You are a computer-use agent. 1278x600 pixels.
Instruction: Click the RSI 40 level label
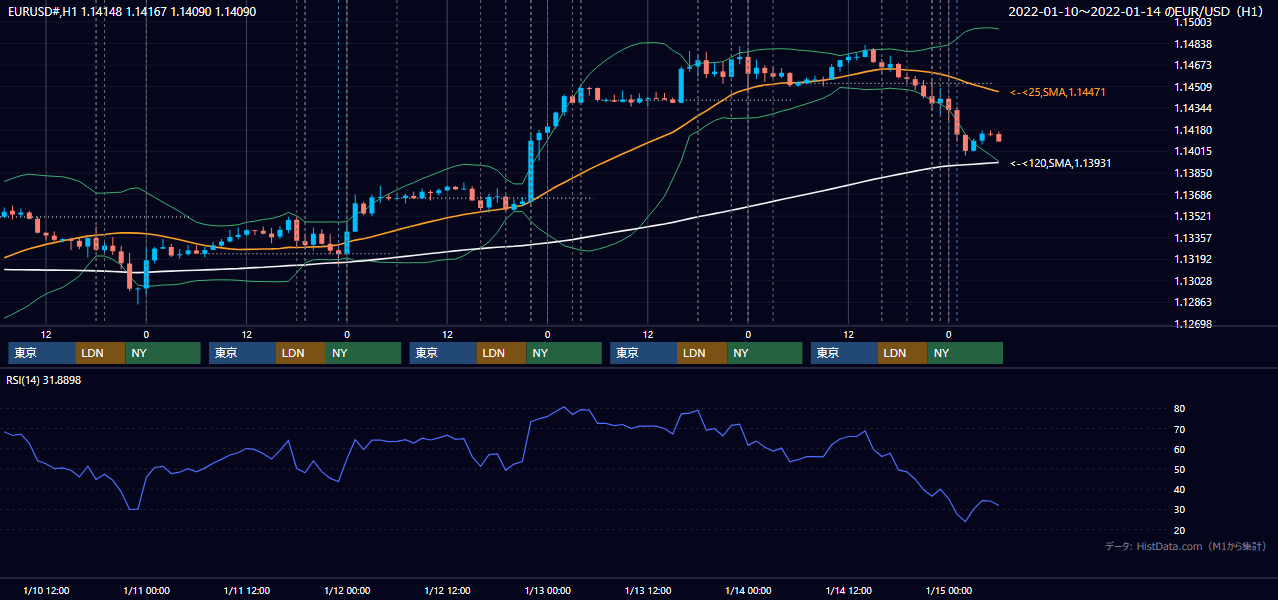point(1180,489)
